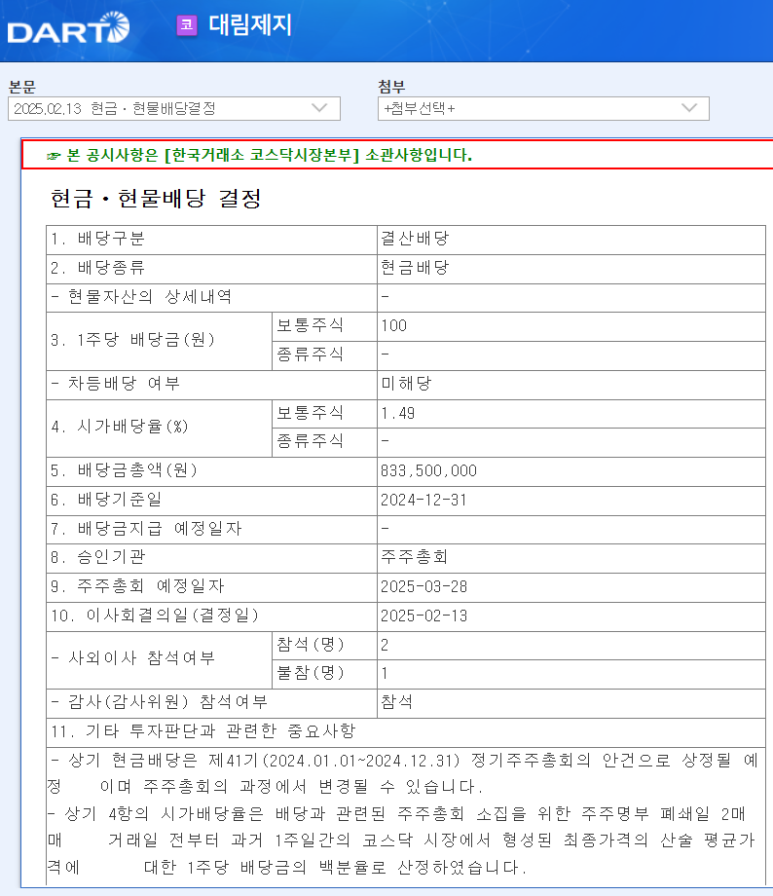Click 보통주식 in the 1주당 배당금 row

pos(310,326)
